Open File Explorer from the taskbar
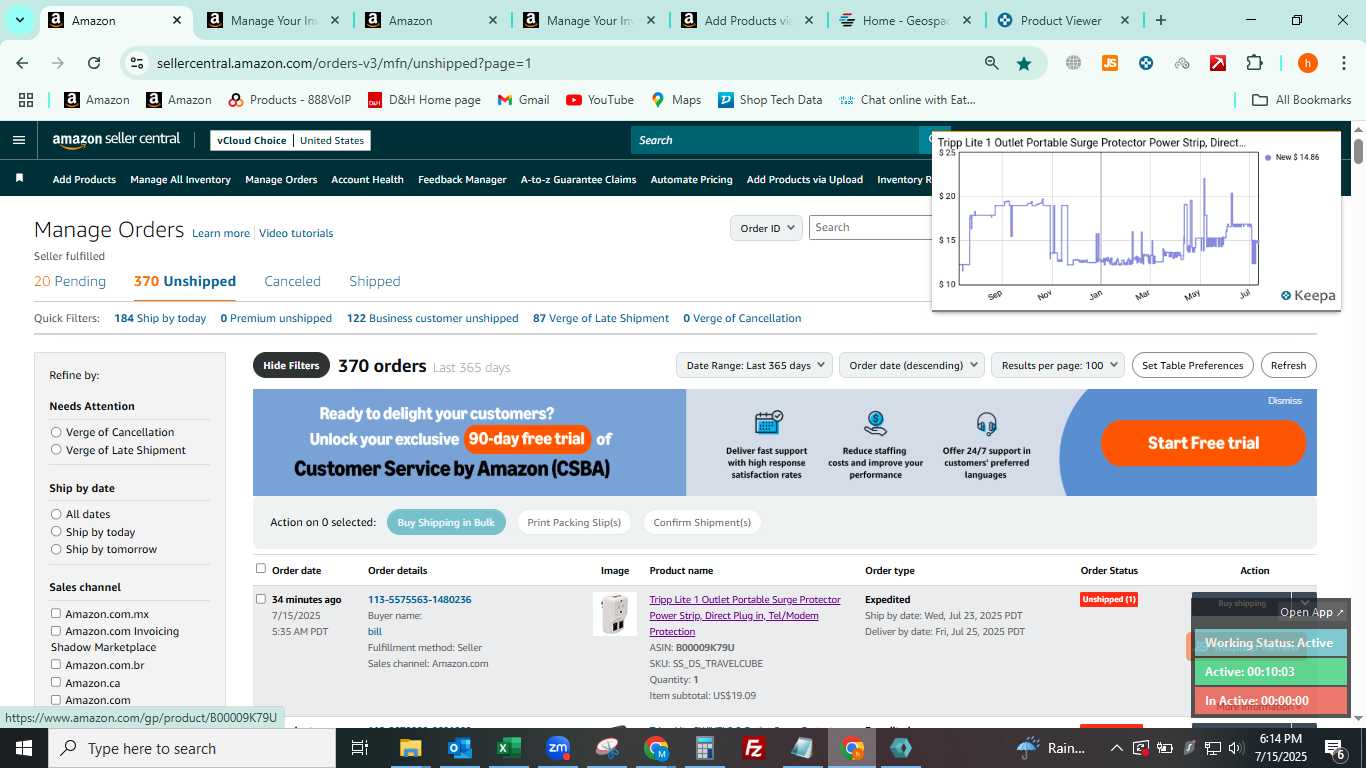Image resolution: width=1366 pixels, height=768 pixels. coord(410,748)
